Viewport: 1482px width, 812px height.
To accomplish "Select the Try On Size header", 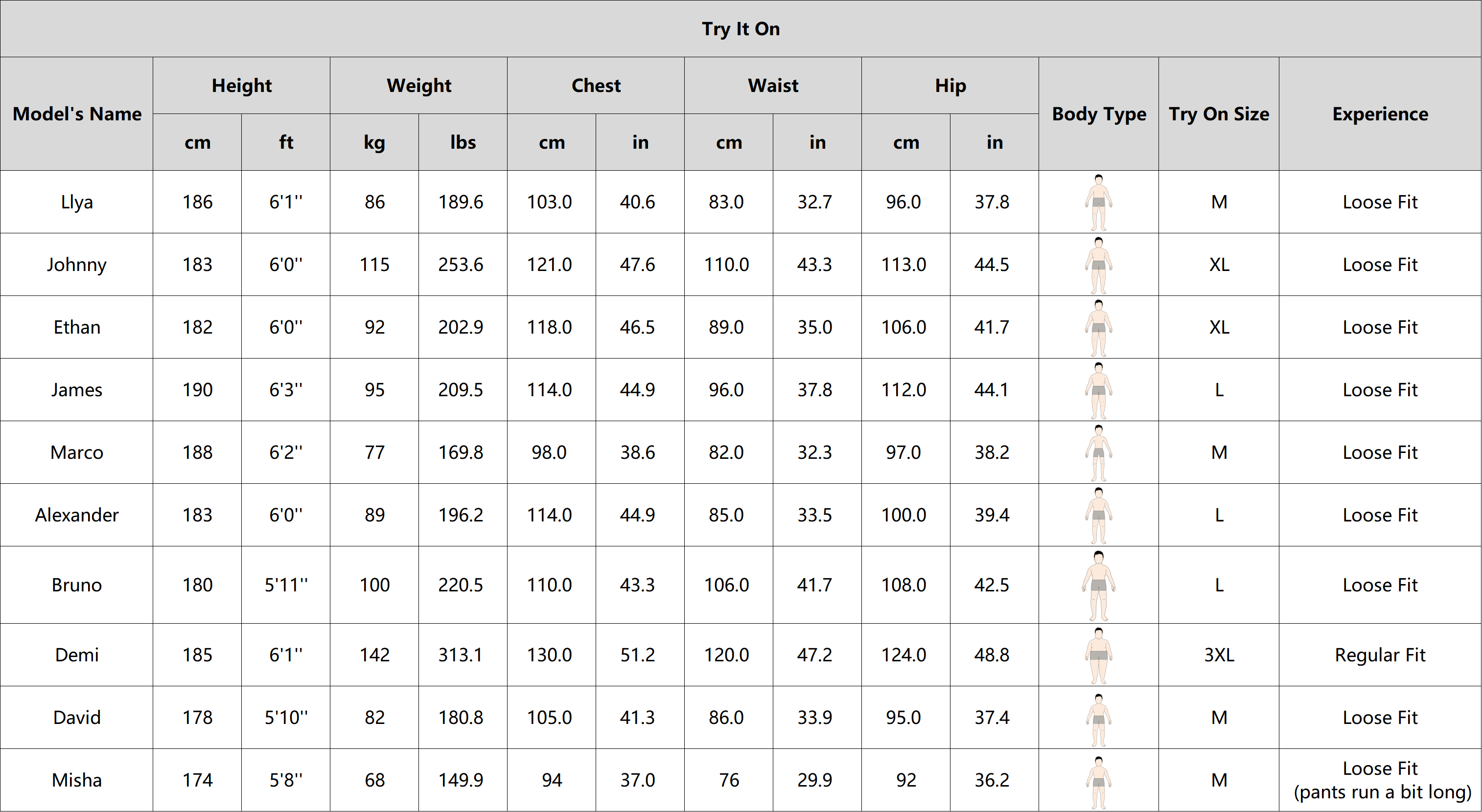I will click(1219, 114).
